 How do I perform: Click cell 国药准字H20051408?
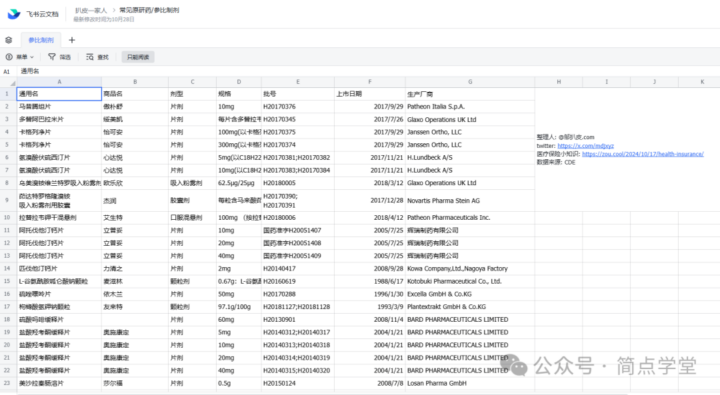298,243
